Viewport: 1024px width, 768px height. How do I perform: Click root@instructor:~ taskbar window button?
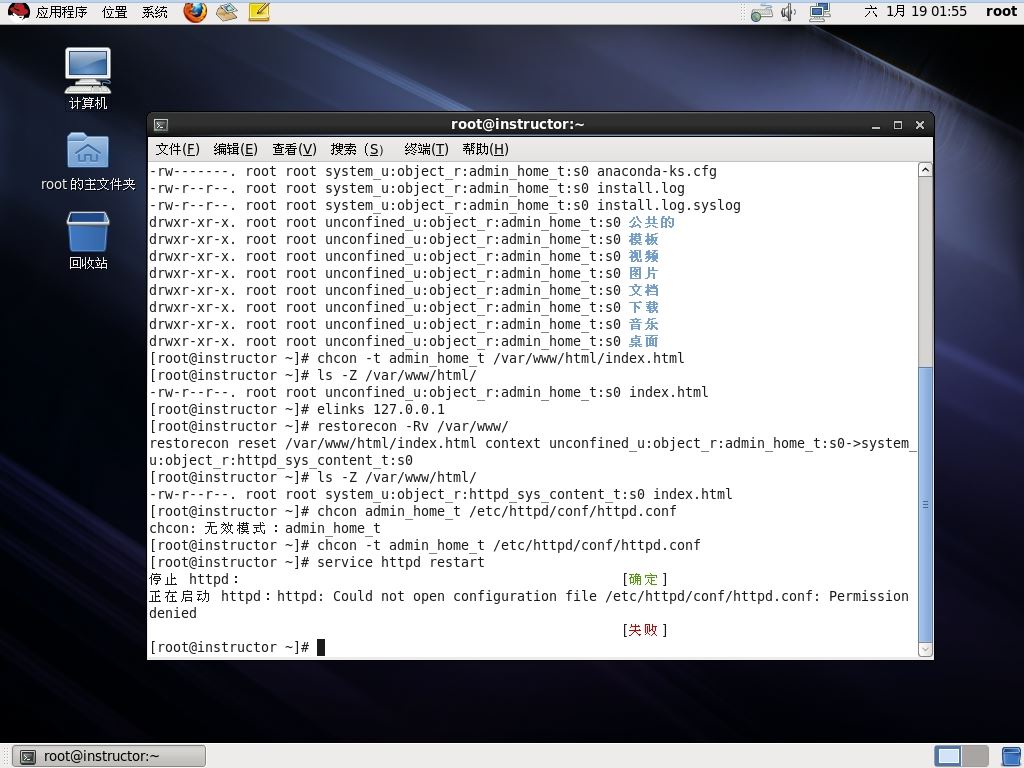109,756
